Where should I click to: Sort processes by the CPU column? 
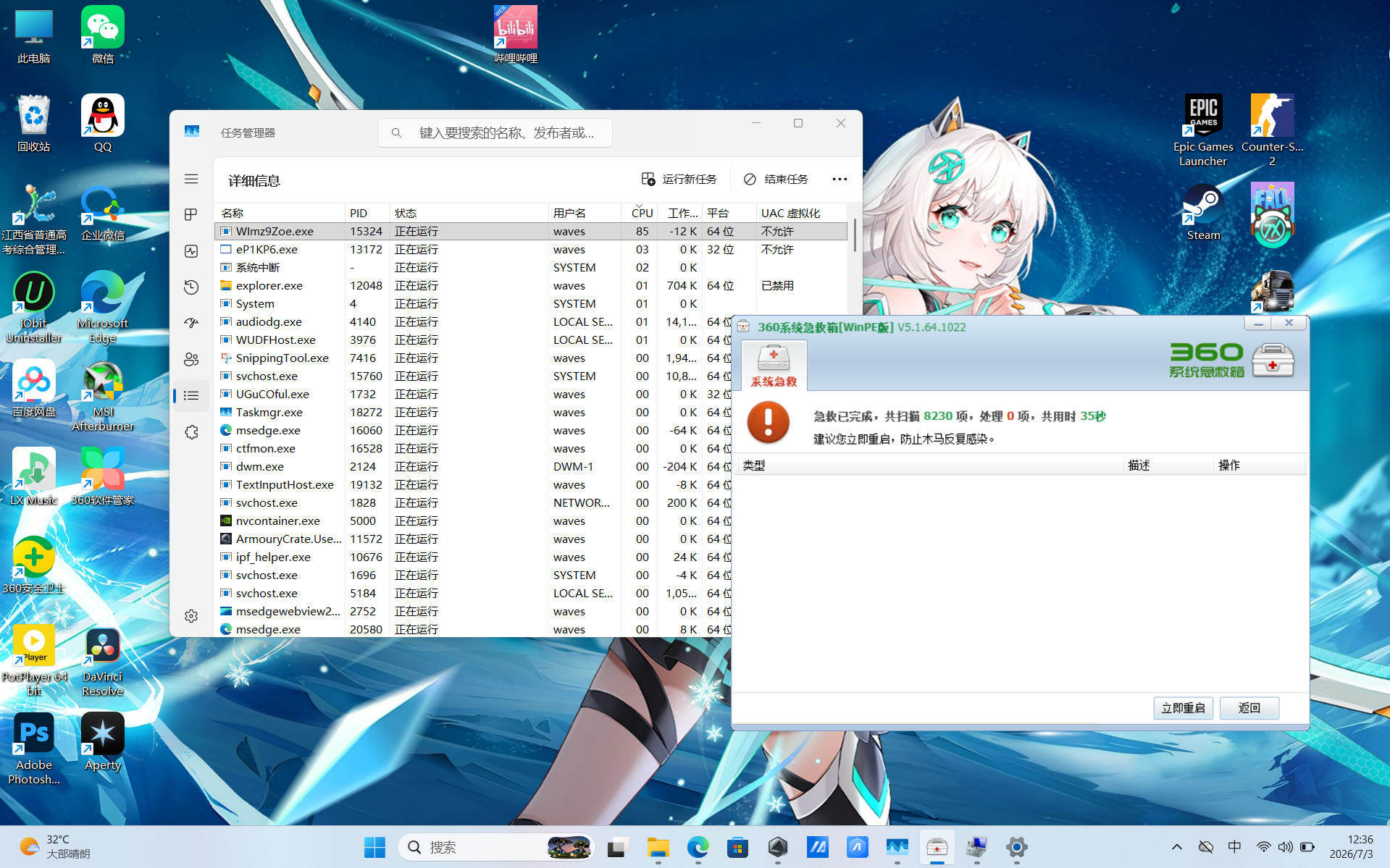click(x=640, y=213)
